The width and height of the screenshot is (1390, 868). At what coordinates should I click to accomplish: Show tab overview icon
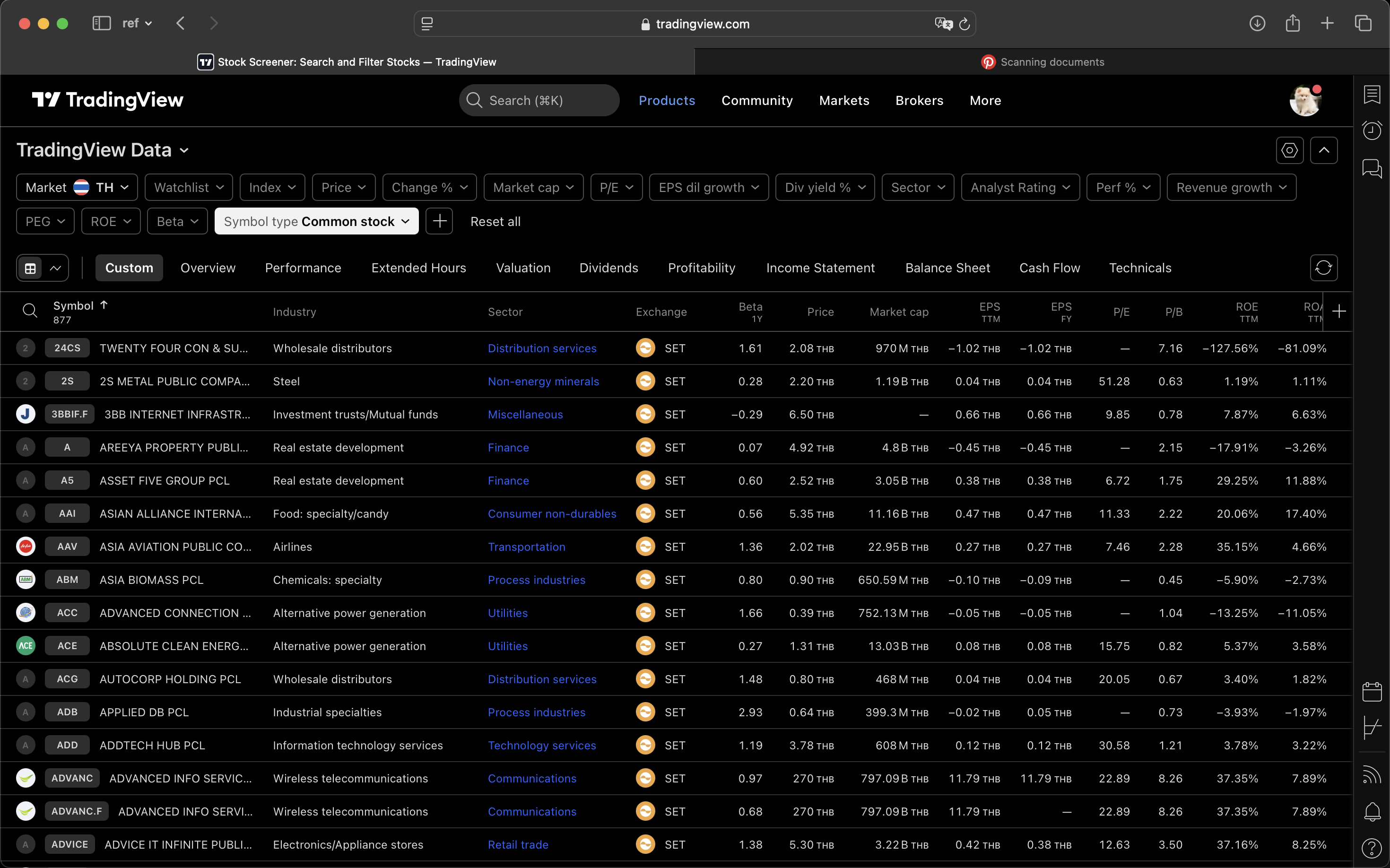click(x=1363, y=24)
